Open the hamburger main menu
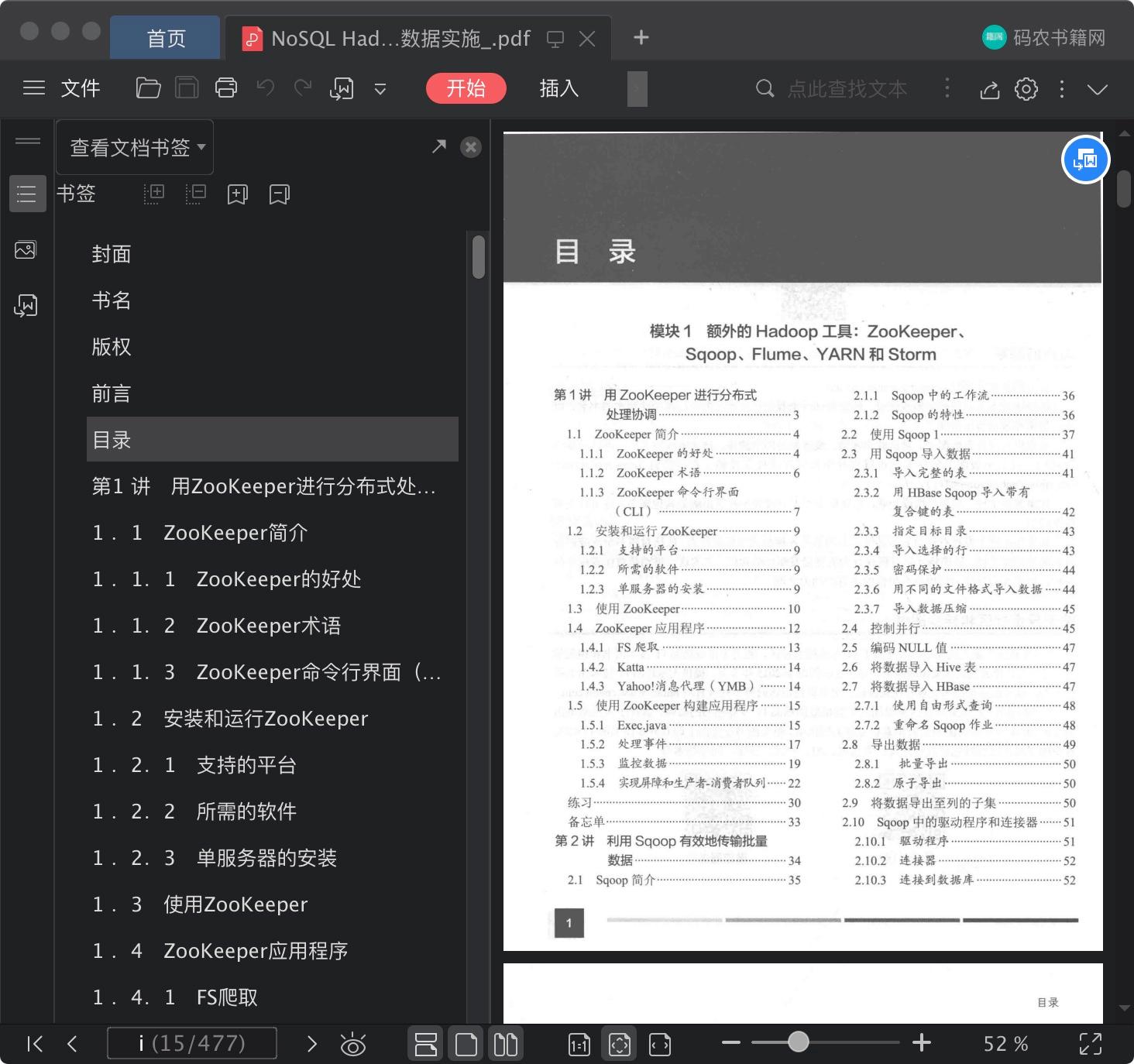1134x1064 pixels. point(33,88)
